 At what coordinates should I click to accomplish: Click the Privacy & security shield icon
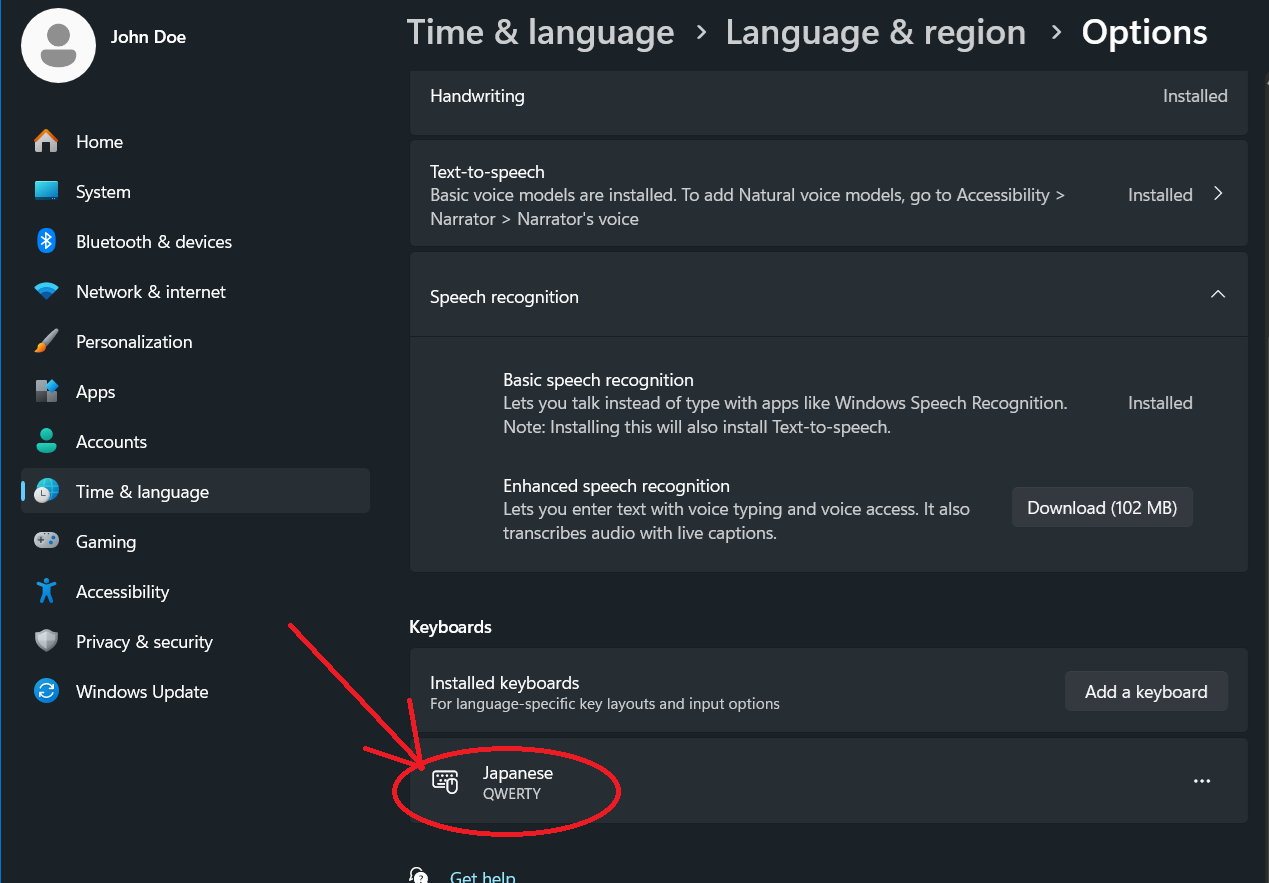[46, 641]
